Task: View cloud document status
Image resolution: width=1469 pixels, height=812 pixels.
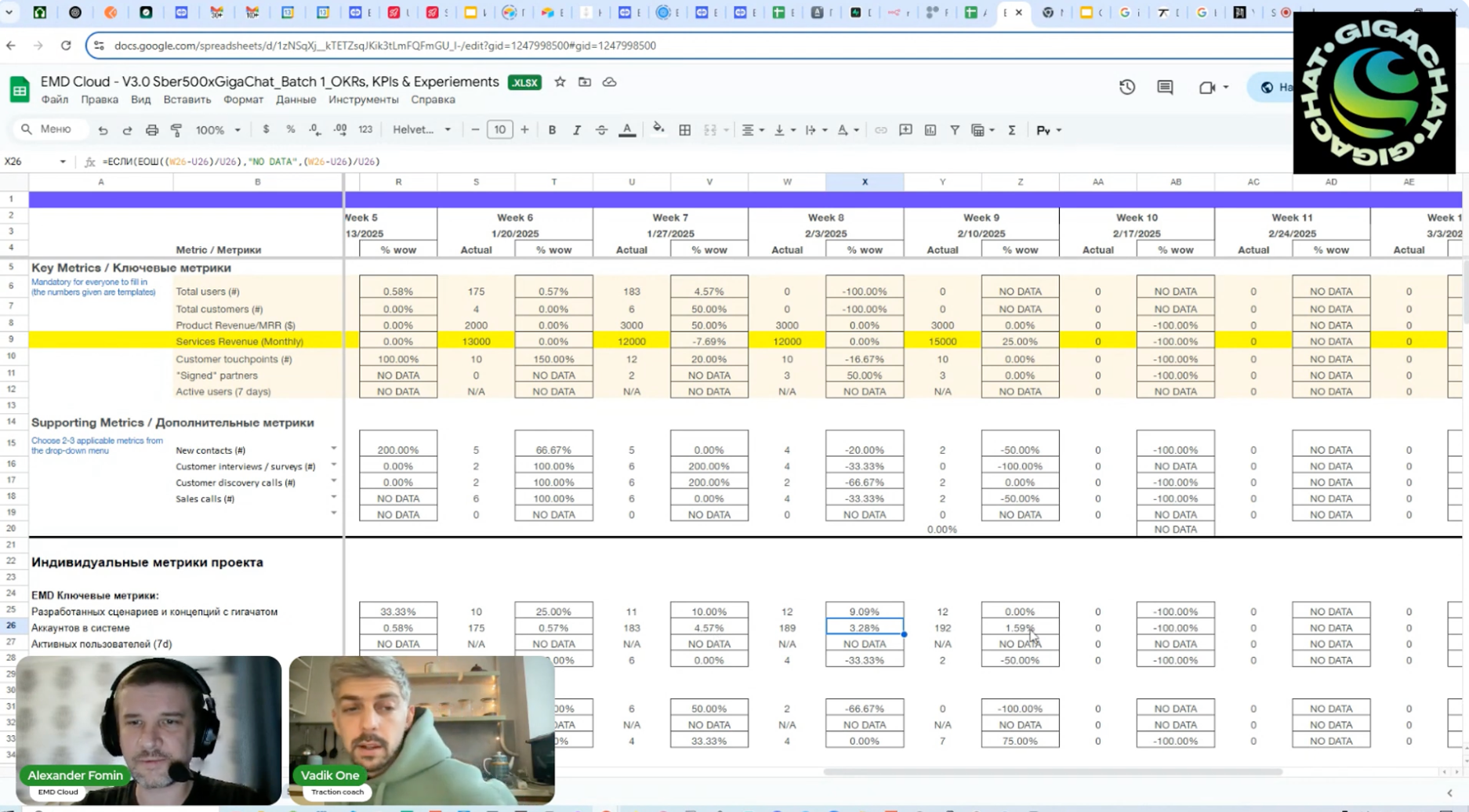Action: pos(609,82)
